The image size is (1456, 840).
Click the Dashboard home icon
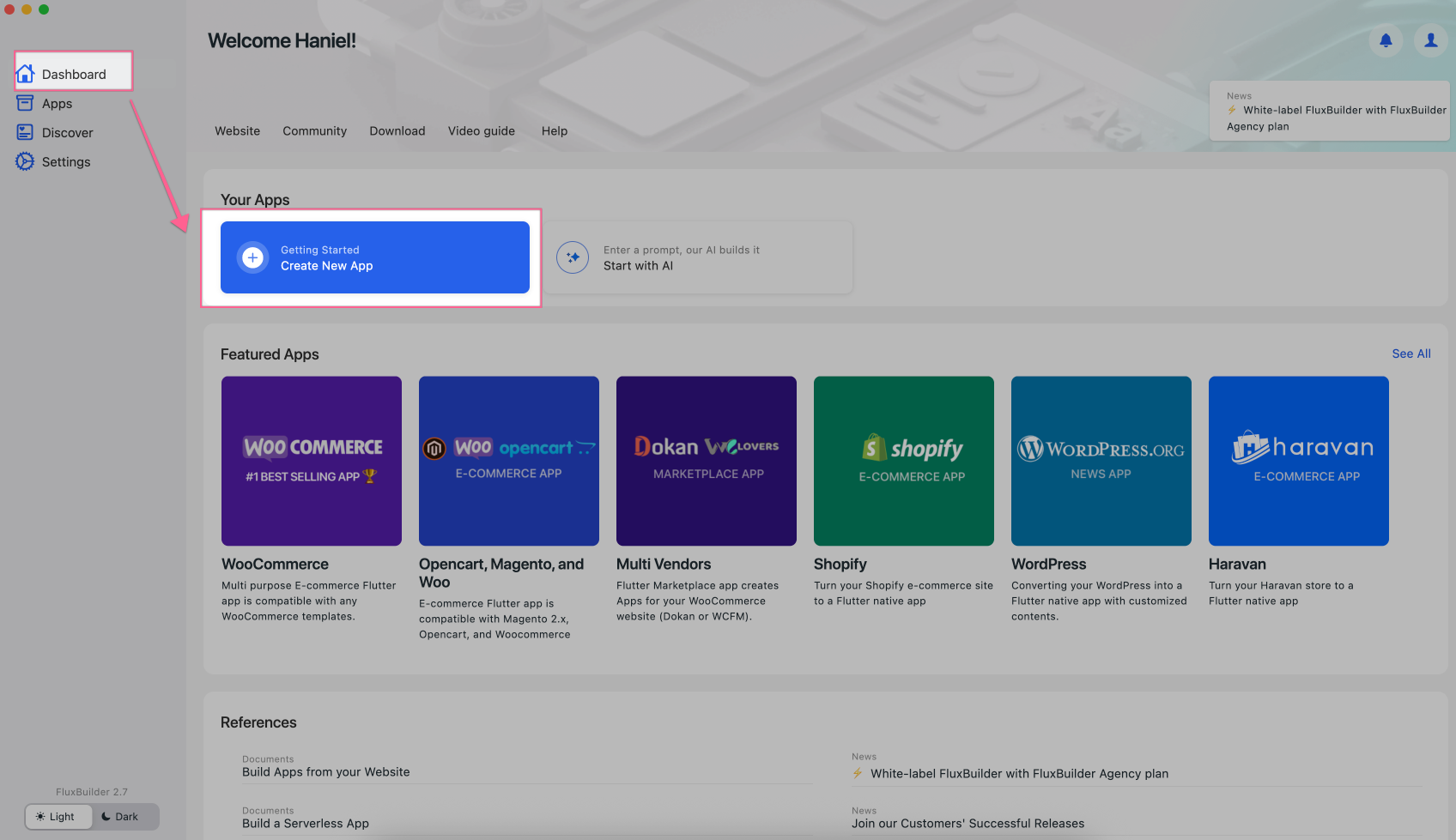[x=26, y=74]
